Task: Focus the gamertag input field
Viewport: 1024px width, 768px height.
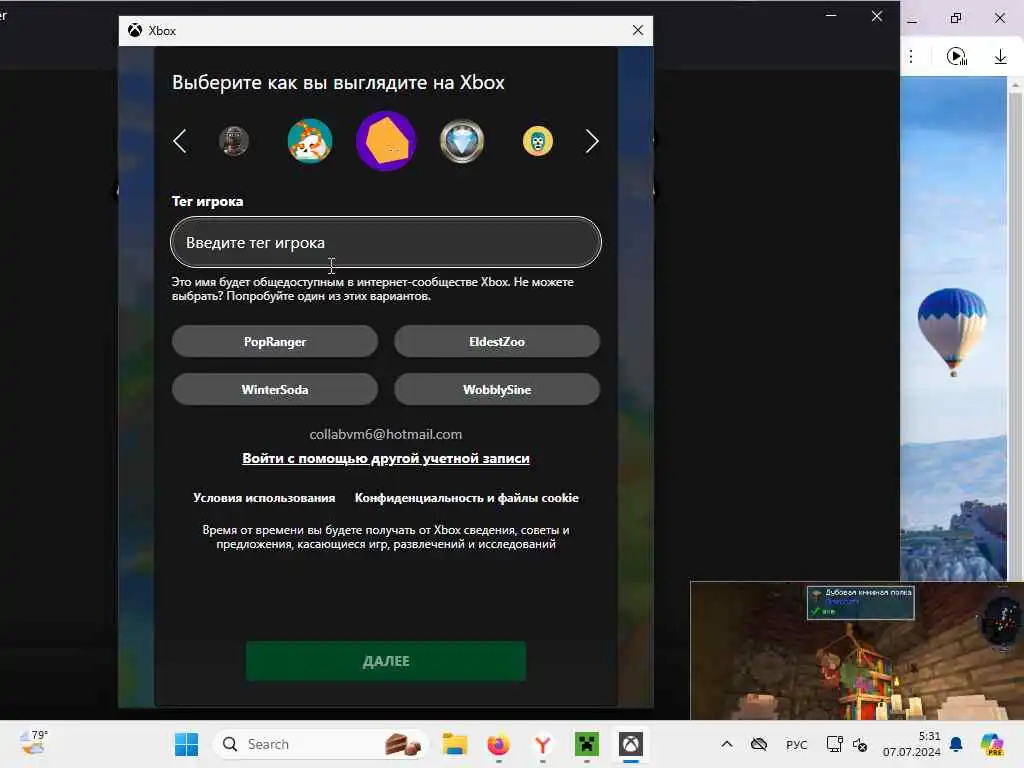Action: point(386,242)
